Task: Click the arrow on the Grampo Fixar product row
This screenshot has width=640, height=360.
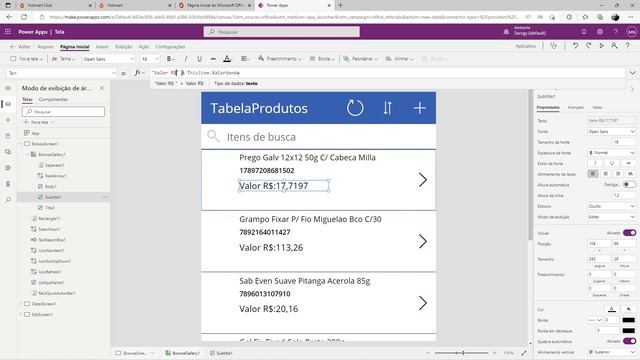Action: [422, 241]
